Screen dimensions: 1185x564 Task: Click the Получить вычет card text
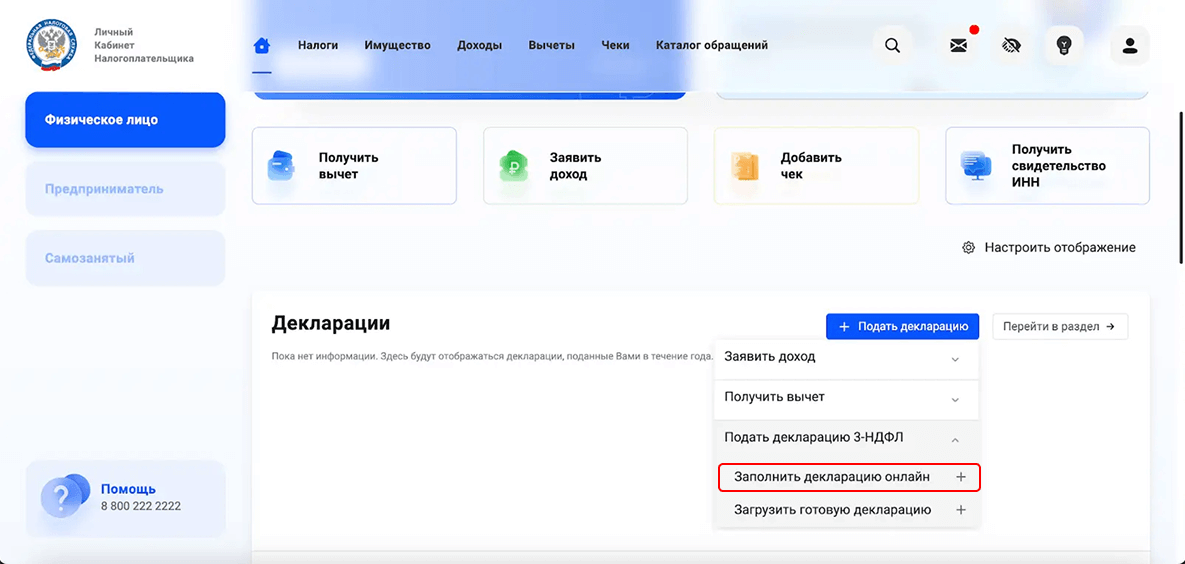(x=348, y=166)
